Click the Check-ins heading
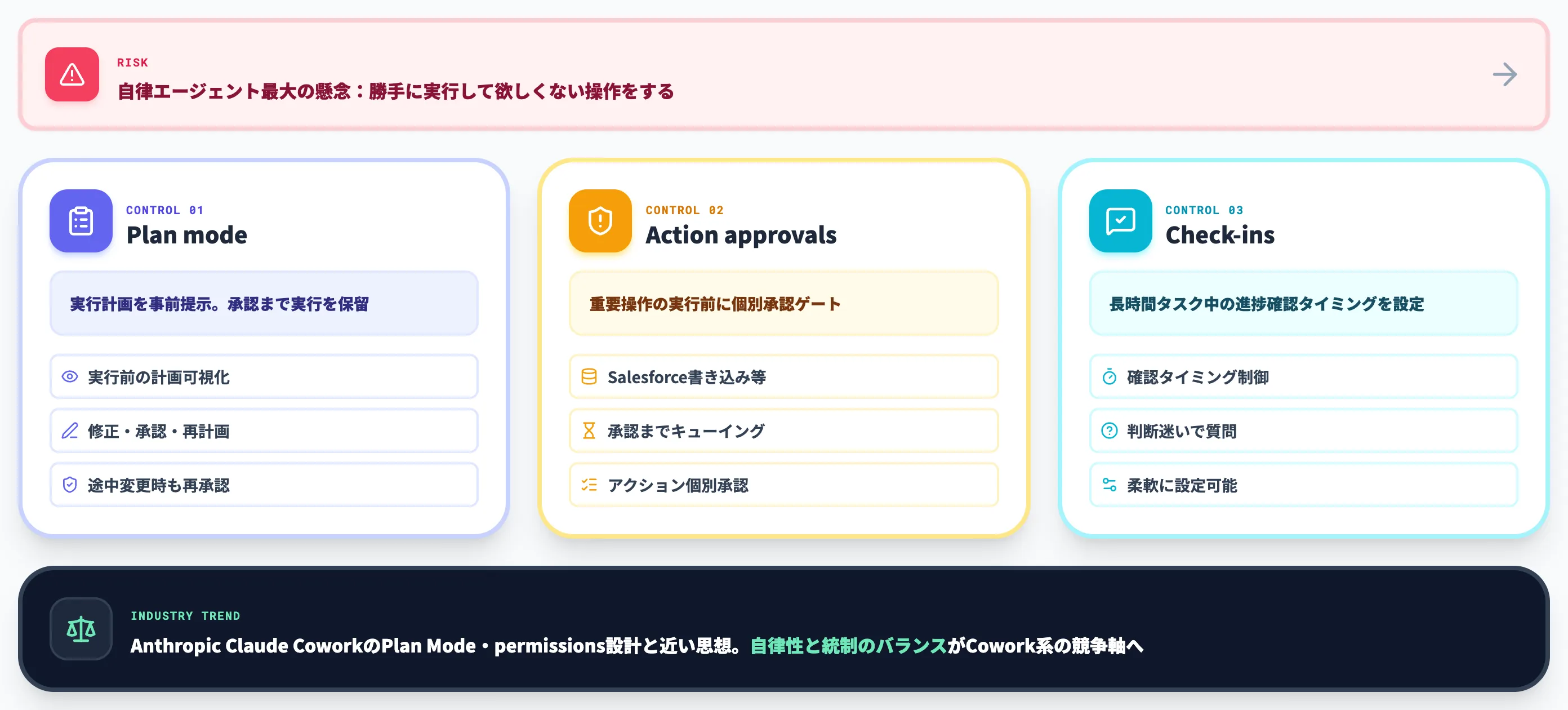Image resolution: width=1568 pixels, height=710 pixels. click(x=1220, y=236)
